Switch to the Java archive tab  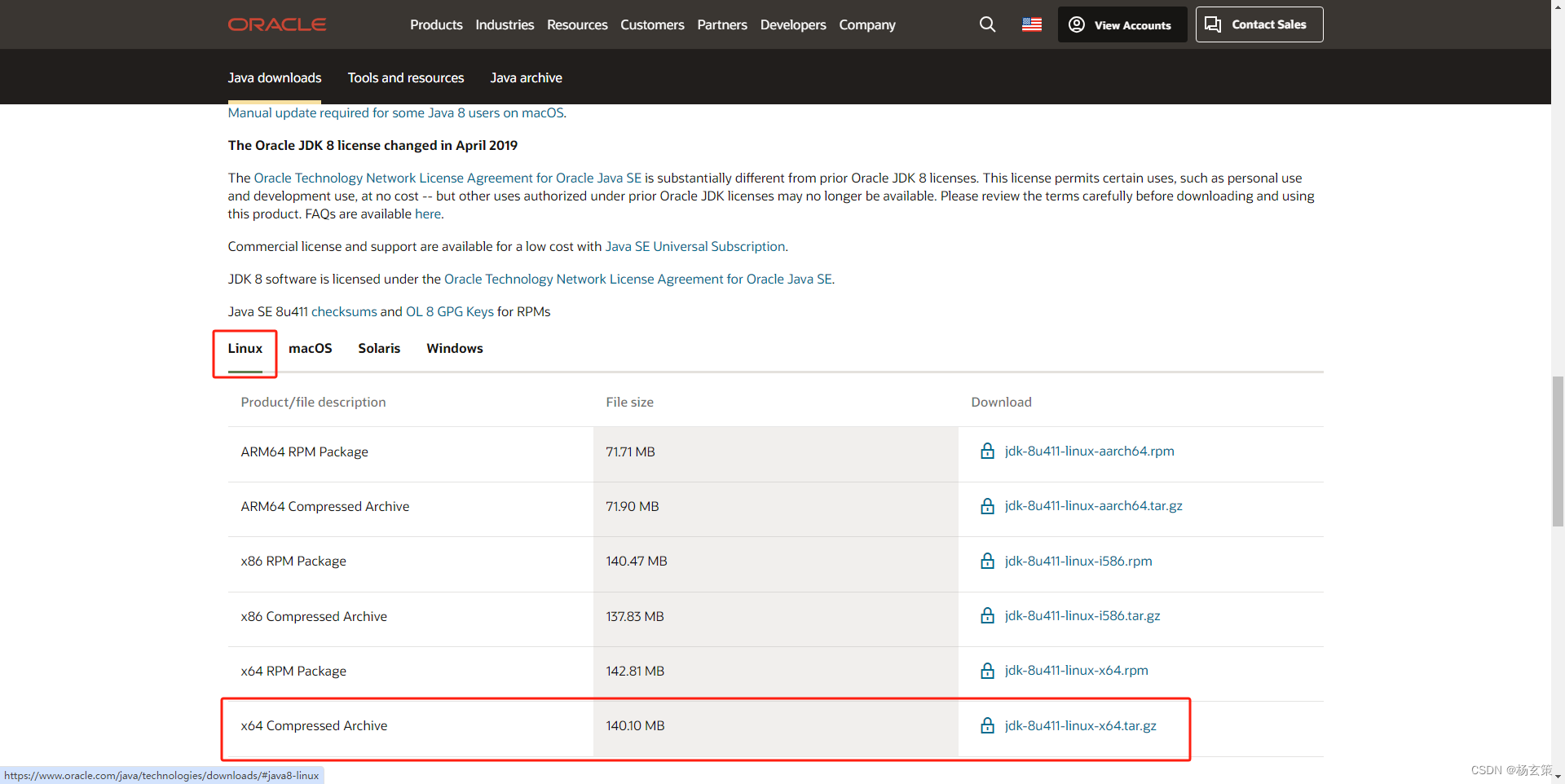(526, 77)
